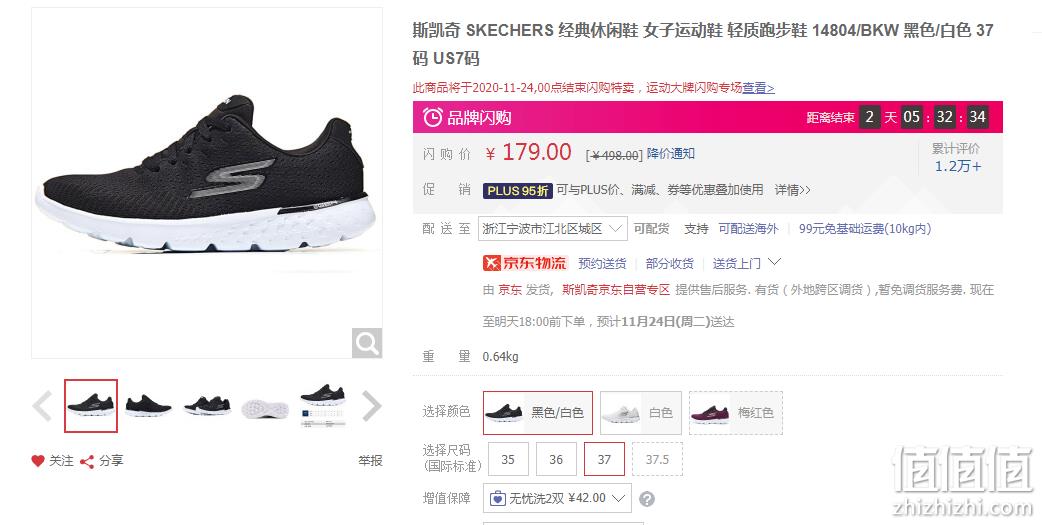The width and height of the screenshot is (1042, 525).
Task: Select the 白色 white color option
Action: pyautogui.click(x=641, y=413)
